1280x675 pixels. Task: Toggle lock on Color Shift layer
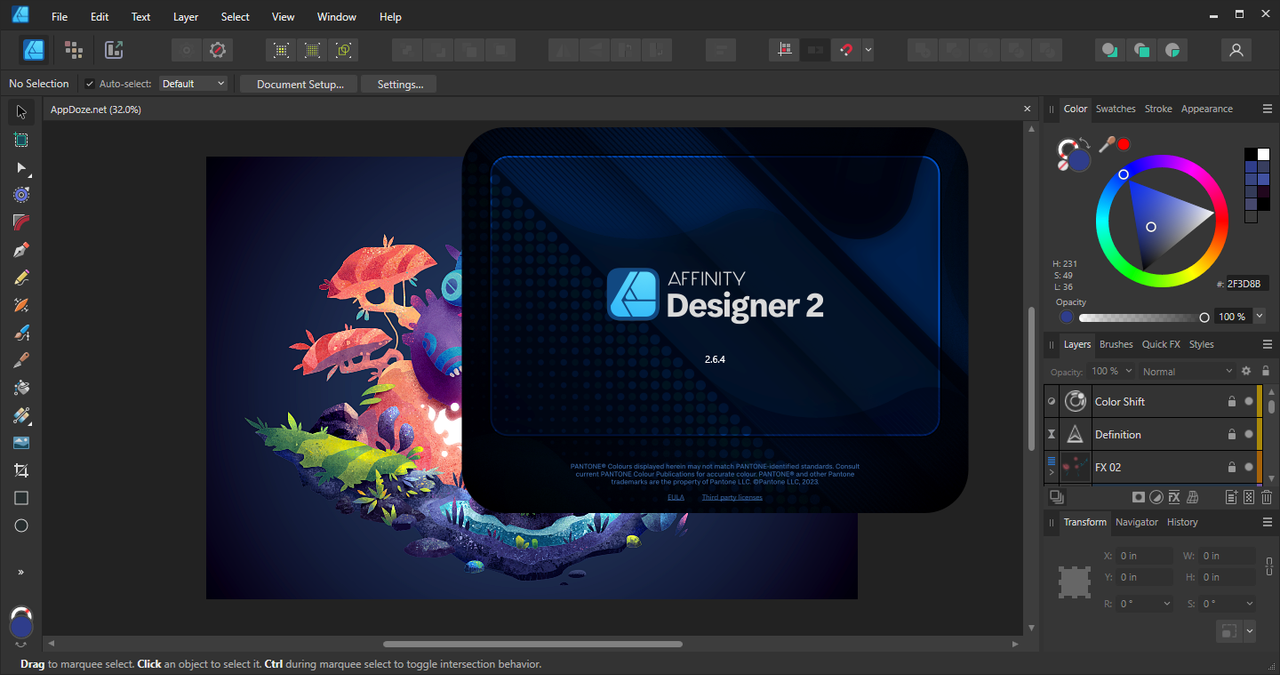(x=1232, y=402)
